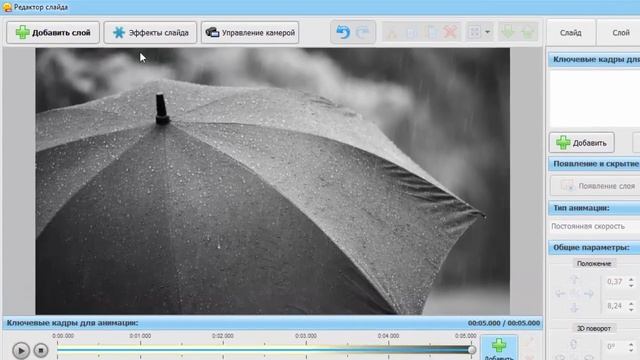
Task: Click the '00:05.000 / 00:05.000' time readout
Action: 504,323
